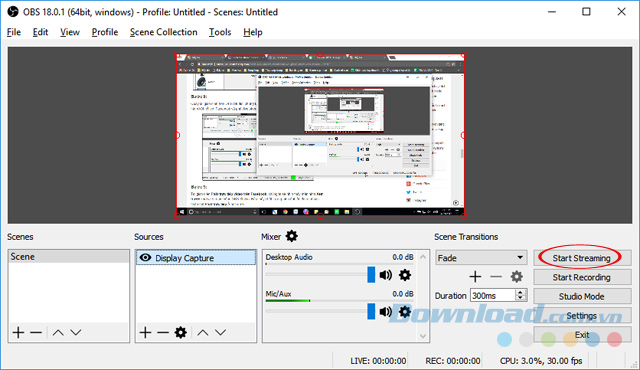Mute Mic/Aux speaker icon

point(386,312)
